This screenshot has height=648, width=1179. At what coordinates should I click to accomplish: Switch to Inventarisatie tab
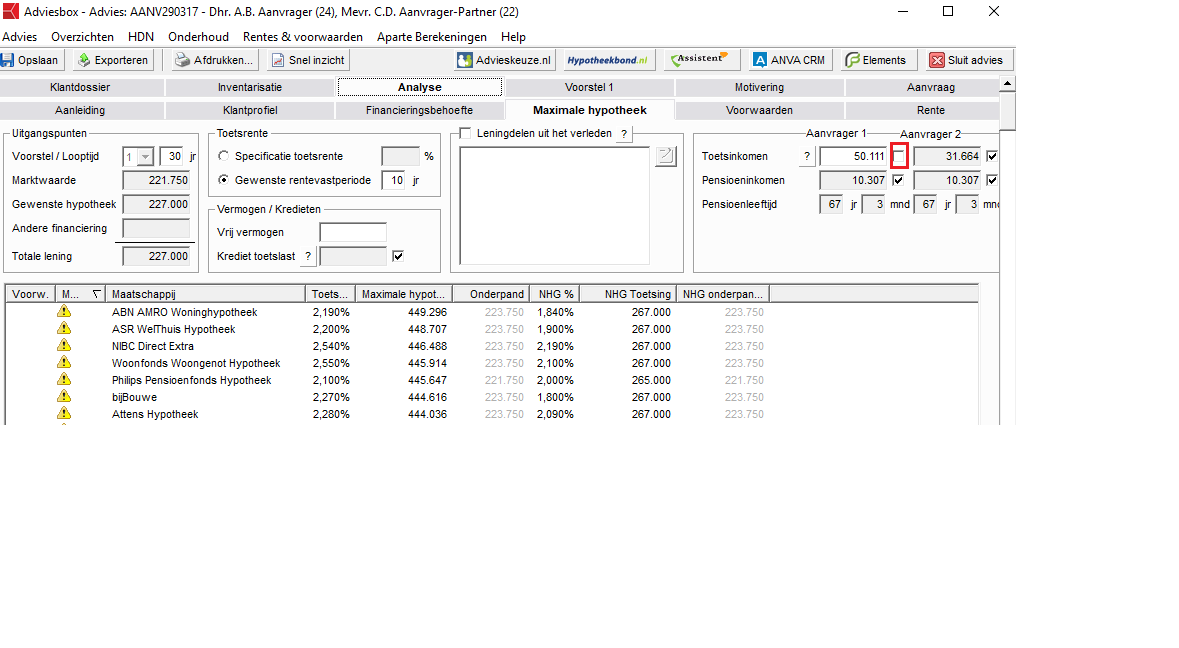[x=250, y=87]
